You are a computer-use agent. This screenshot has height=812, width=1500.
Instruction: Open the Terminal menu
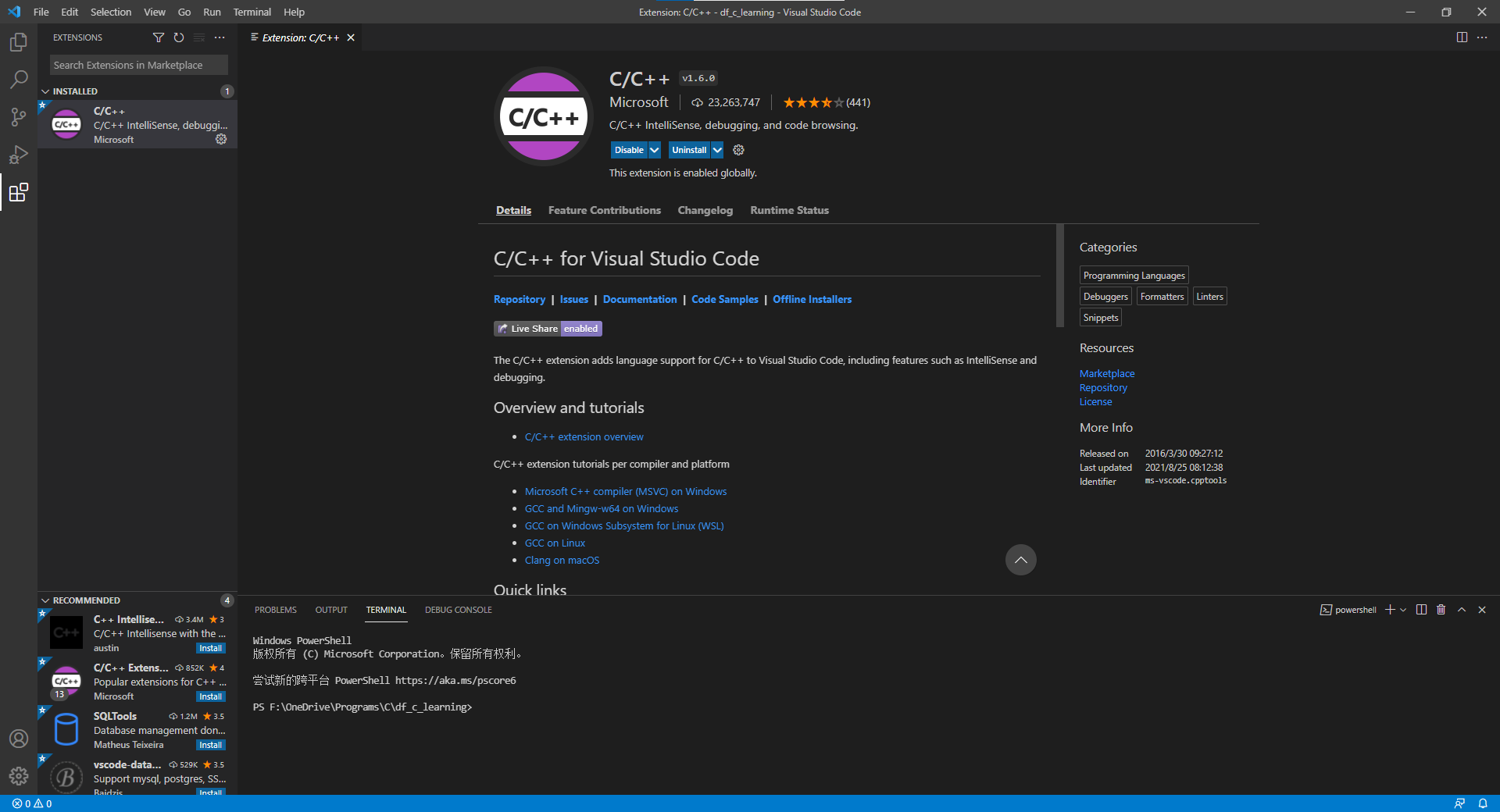pyautogui.click(x=252, y=12)
